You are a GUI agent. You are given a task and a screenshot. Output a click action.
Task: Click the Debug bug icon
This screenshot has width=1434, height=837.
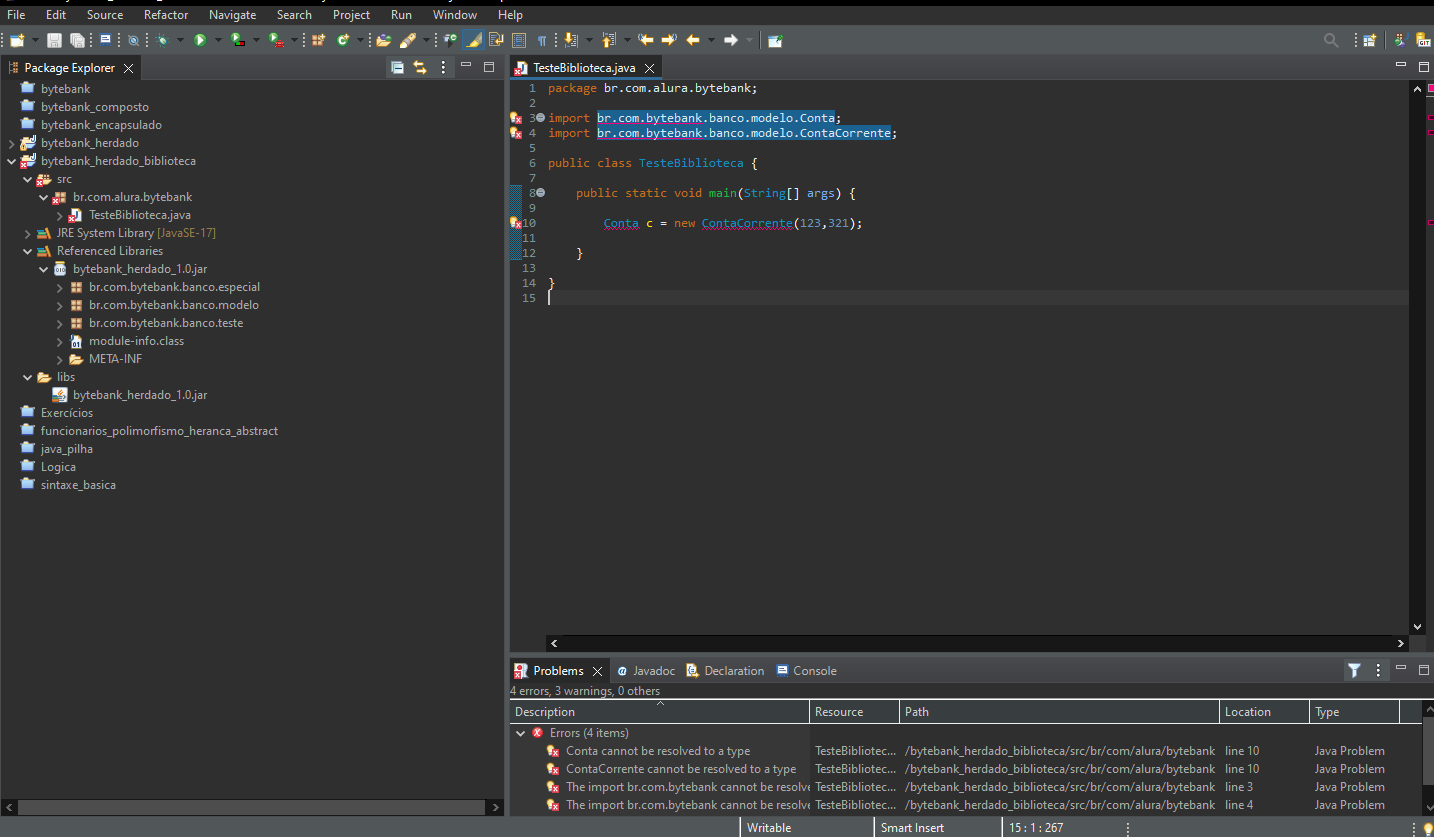click(x=162, y=40)
